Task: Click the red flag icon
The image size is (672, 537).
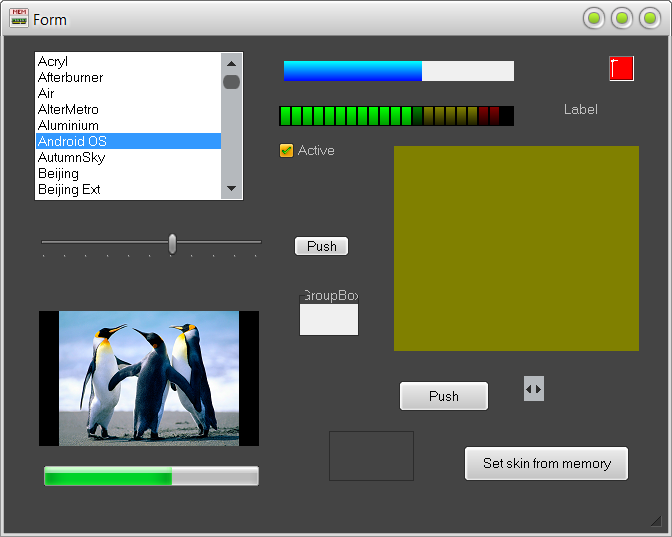Action: 621,69
